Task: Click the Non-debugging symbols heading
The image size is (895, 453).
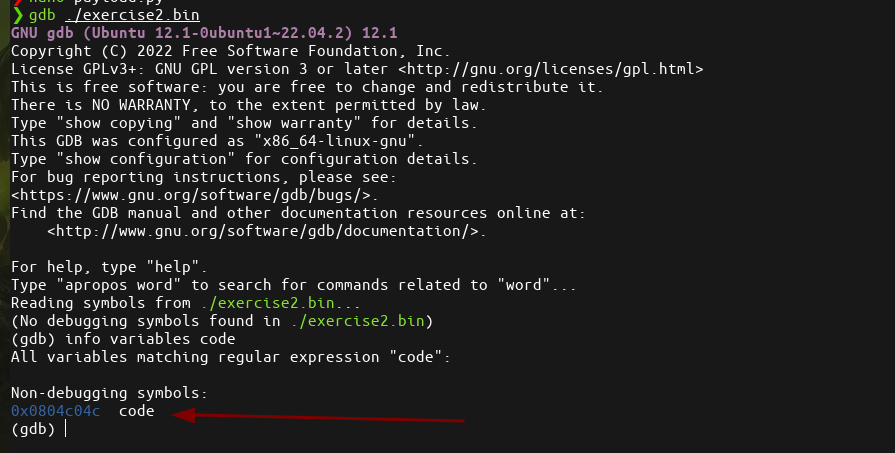Action: [110, 393]
